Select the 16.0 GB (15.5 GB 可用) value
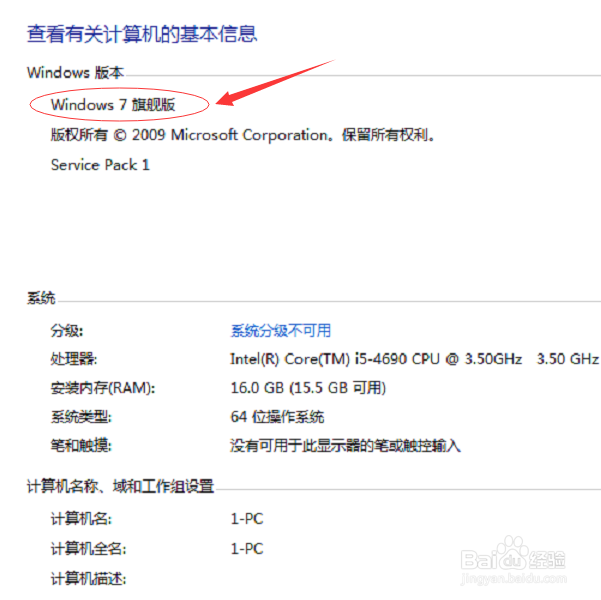The image size is (601, 600). coord(308,388)
